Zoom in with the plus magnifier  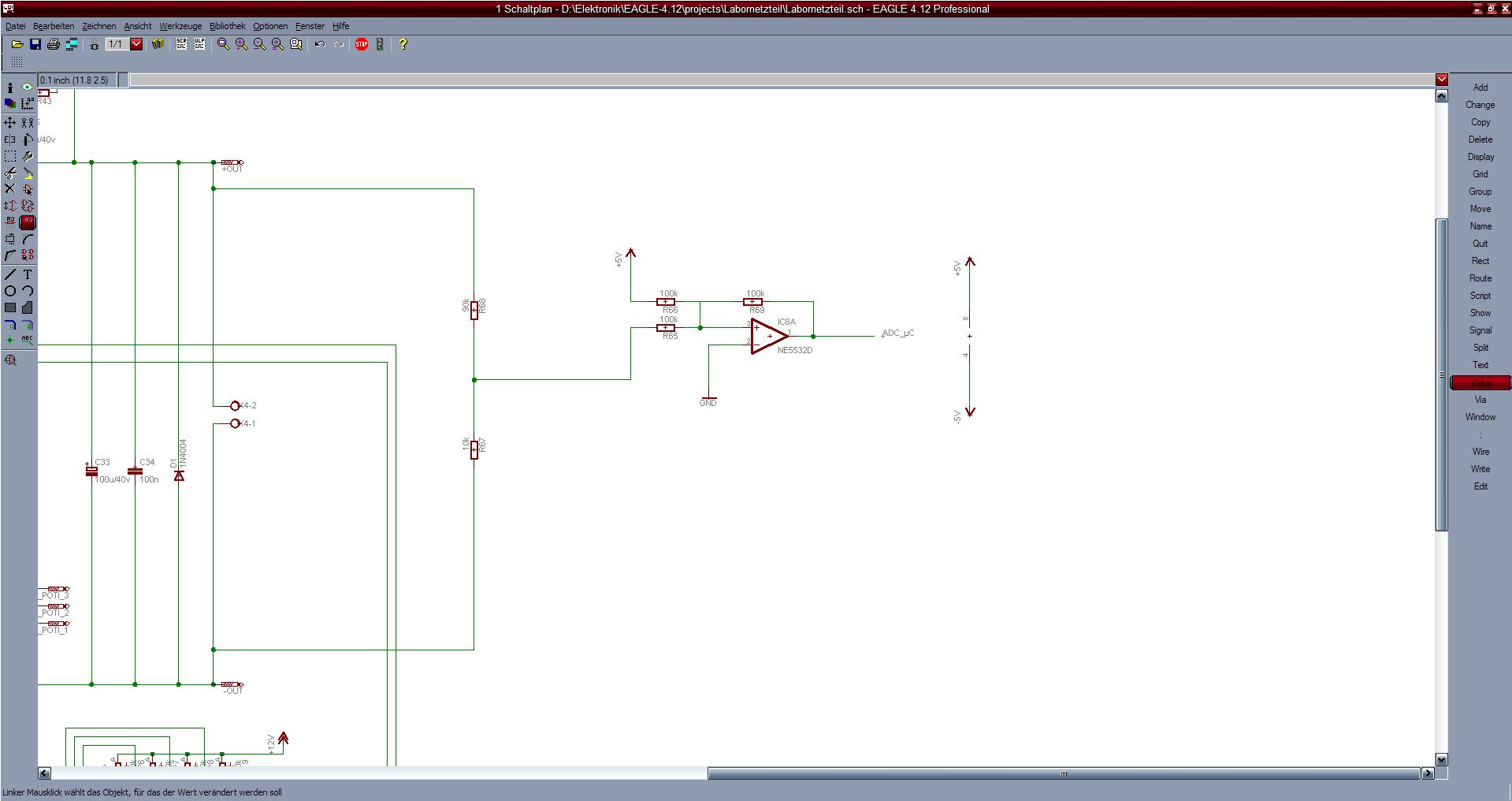(241, 44)
